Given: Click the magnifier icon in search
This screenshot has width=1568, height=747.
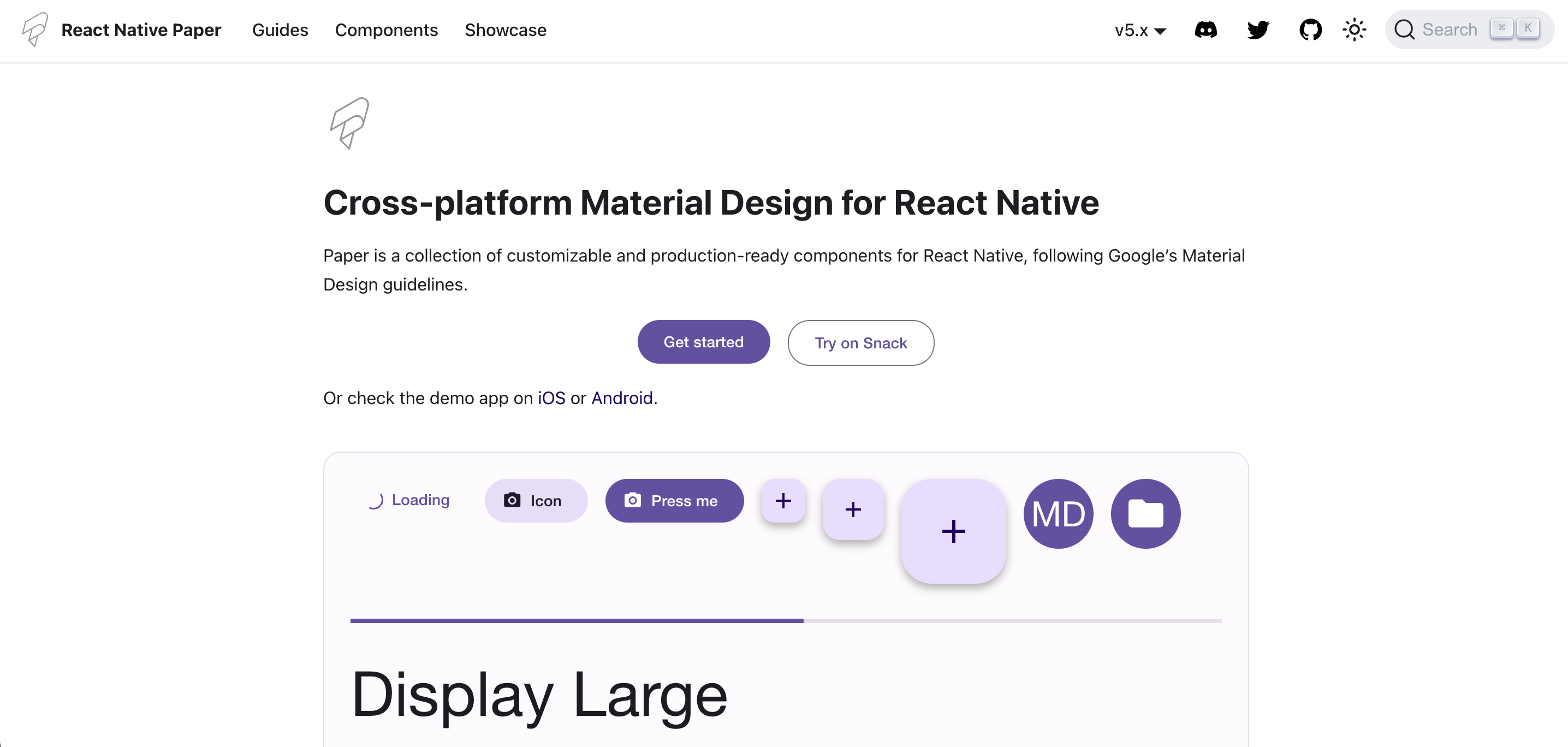Looking at the screenshot, I should click(1404, 29).
